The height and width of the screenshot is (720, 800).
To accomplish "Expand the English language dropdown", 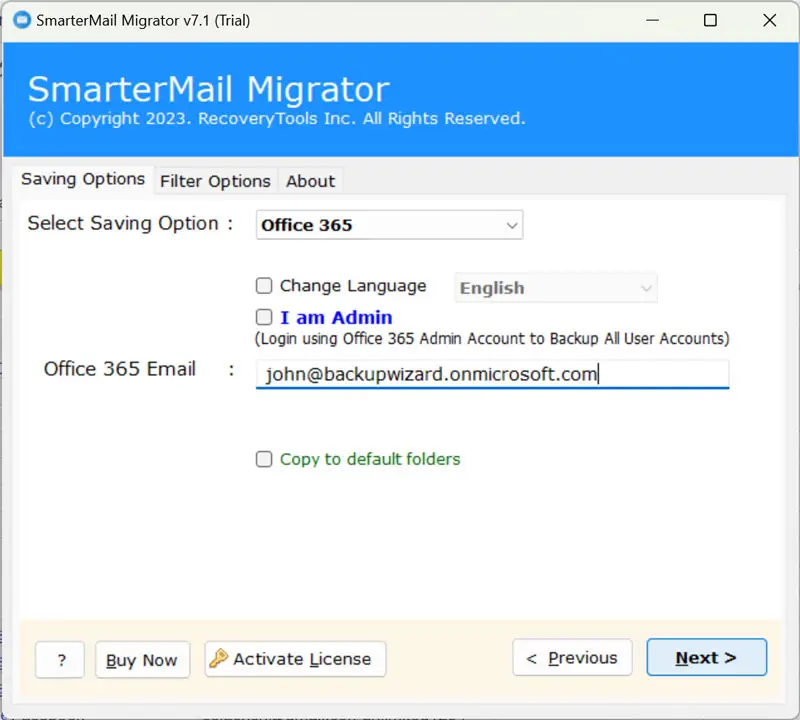I will tap(556, 288).
